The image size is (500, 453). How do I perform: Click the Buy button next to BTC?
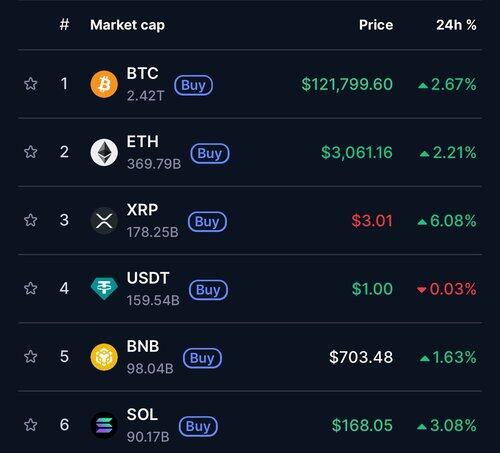193,85
